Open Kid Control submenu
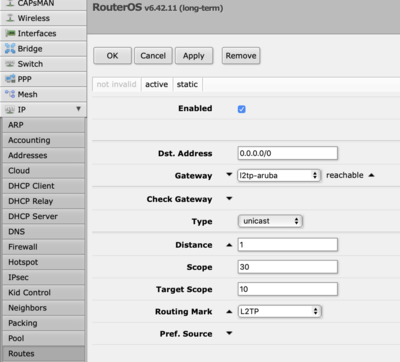 pos(43,293)
